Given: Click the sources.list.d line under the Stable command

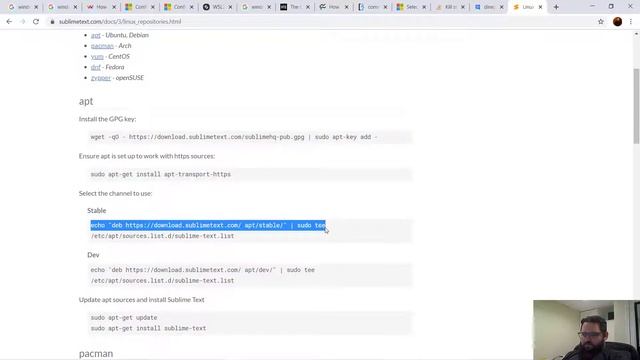Looking at the screenshot, I should pos(162,236).
